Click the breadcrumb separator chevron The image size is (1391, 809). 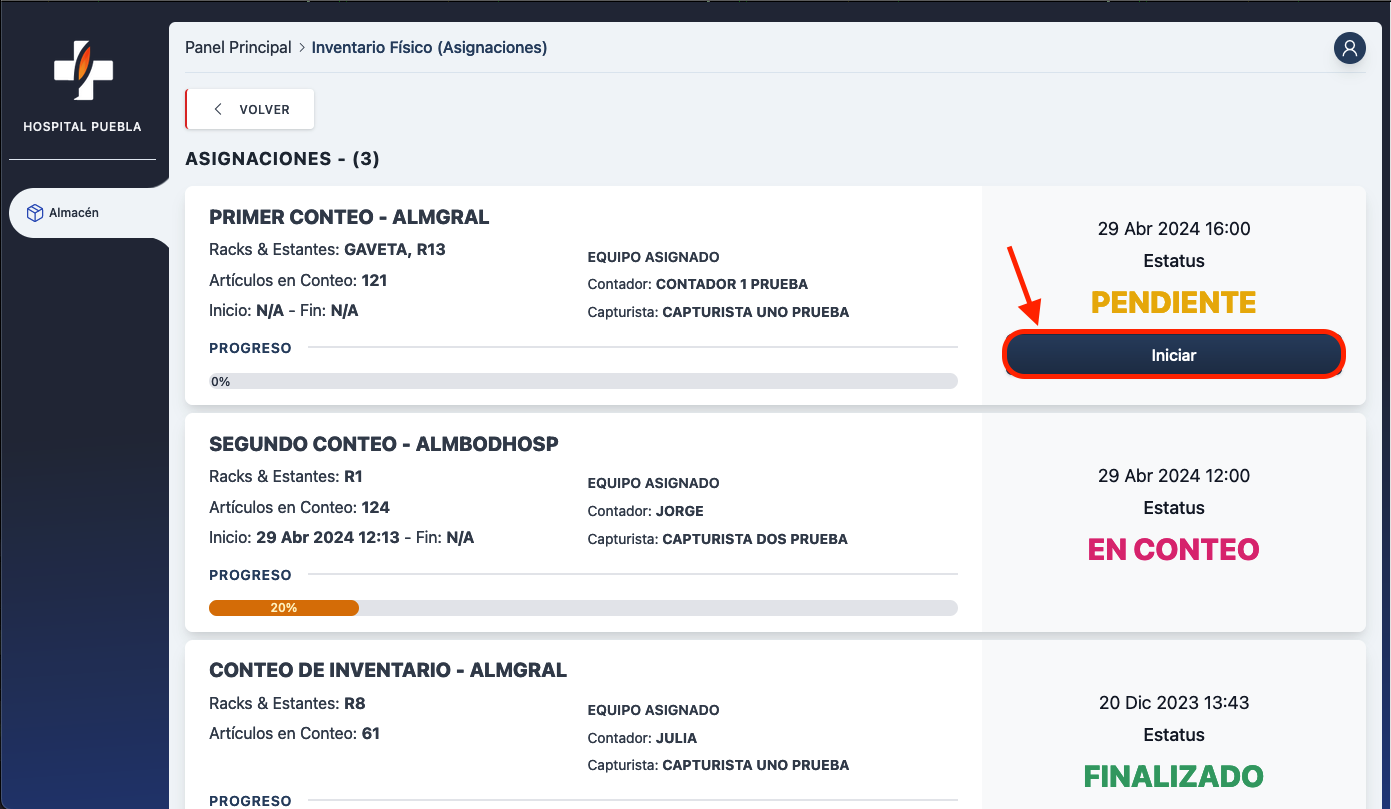302,48
